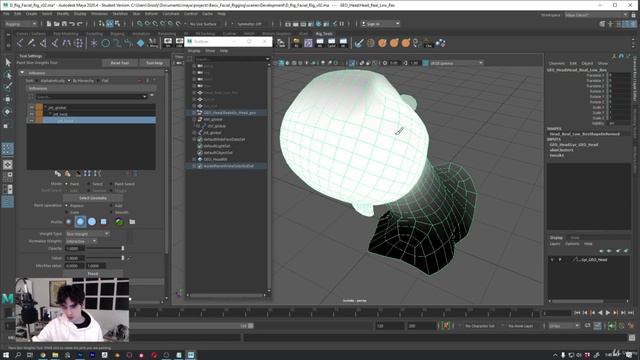Click the Opacity slider handle
Viewport: 640px width, 360px height.
[x=122, y=248]
